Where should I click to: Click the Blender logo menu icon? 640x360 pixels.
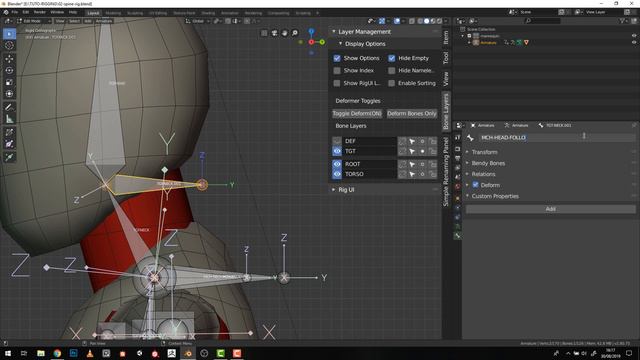6,12
